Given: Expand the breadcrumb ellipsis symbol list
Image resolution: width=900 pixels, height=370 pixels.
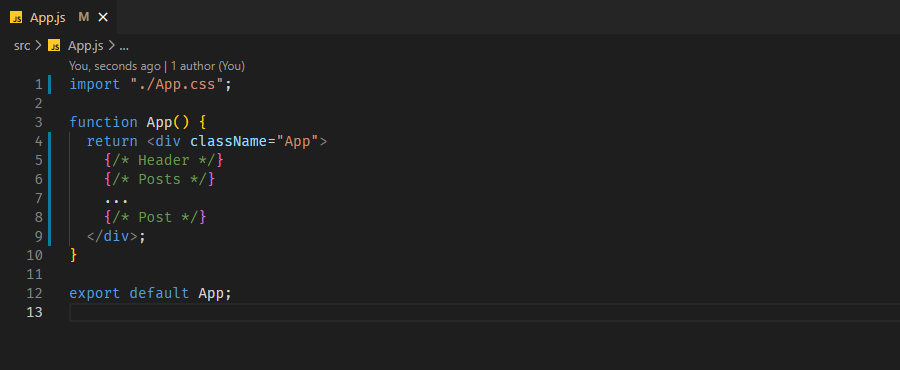Looking at the screenshot, I should [x=123, y=46].
